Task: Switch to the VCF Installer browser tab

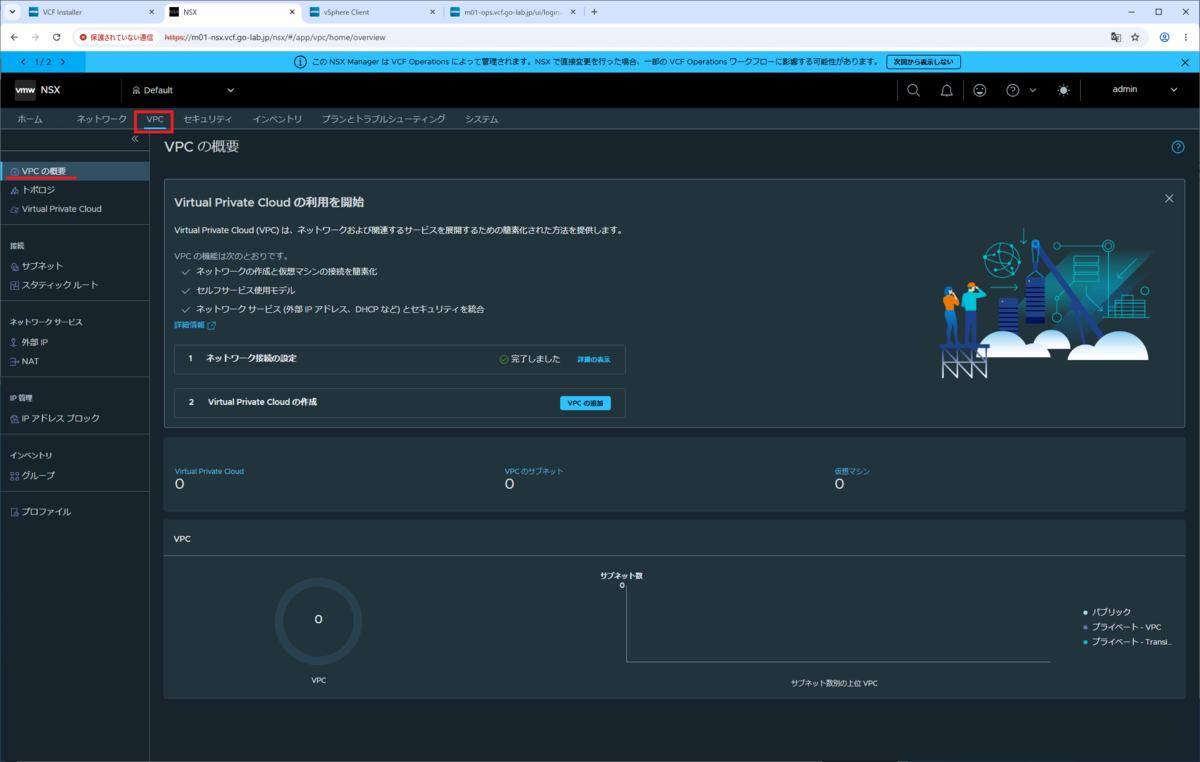Action: 90,12
